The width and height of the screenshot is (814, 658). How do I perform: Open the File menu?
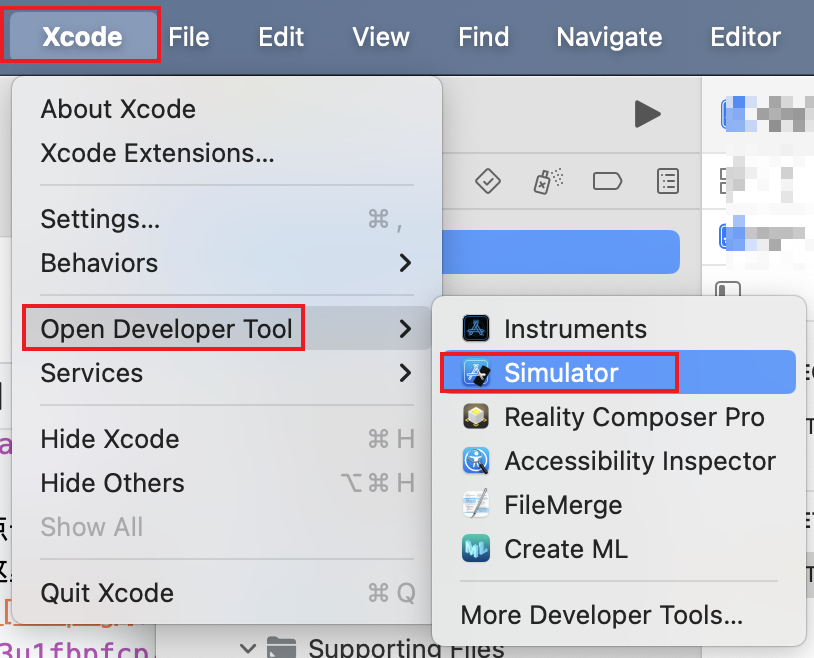click(189, 38)
